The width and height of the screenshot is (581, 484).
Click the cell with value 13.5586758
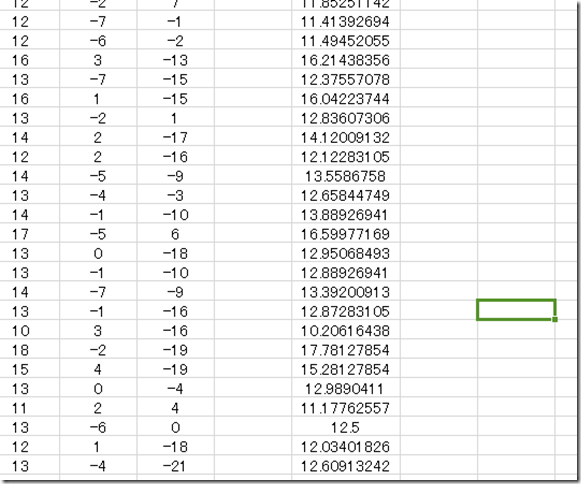pyautogui.click(x=346, y=176)
